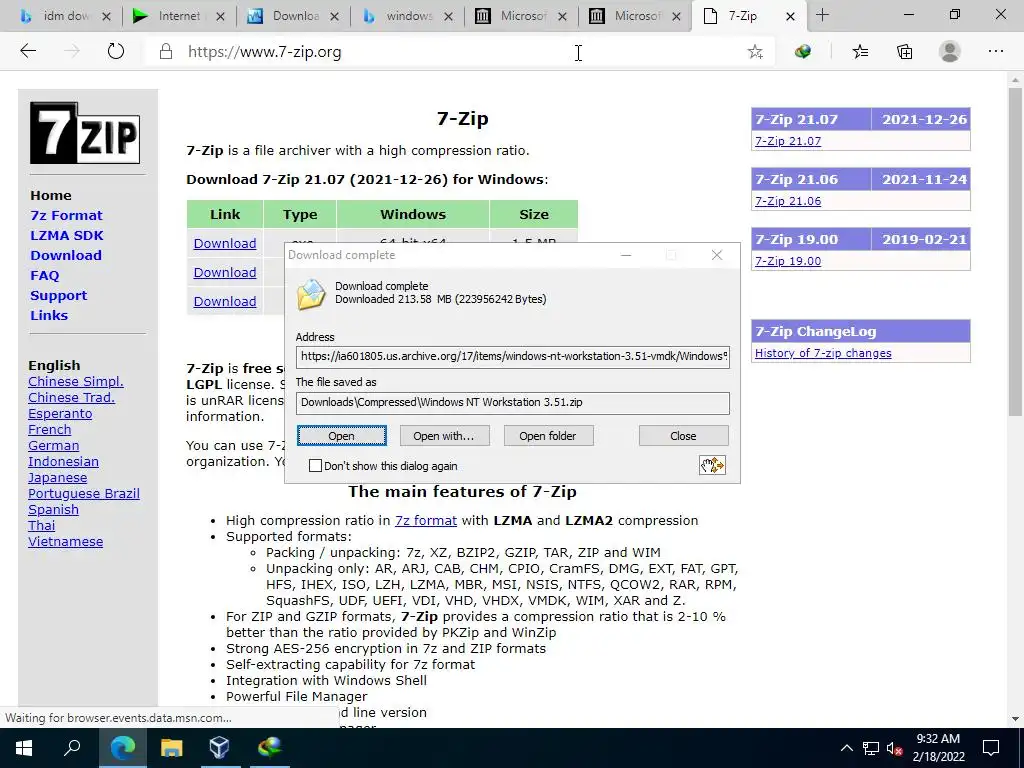
Task: Switch to the first Microsoft tab
Action: (x=520, y=16)
